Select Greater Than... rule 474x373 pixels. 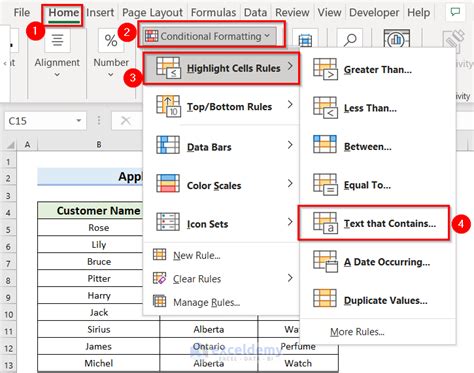coord(378,69)
